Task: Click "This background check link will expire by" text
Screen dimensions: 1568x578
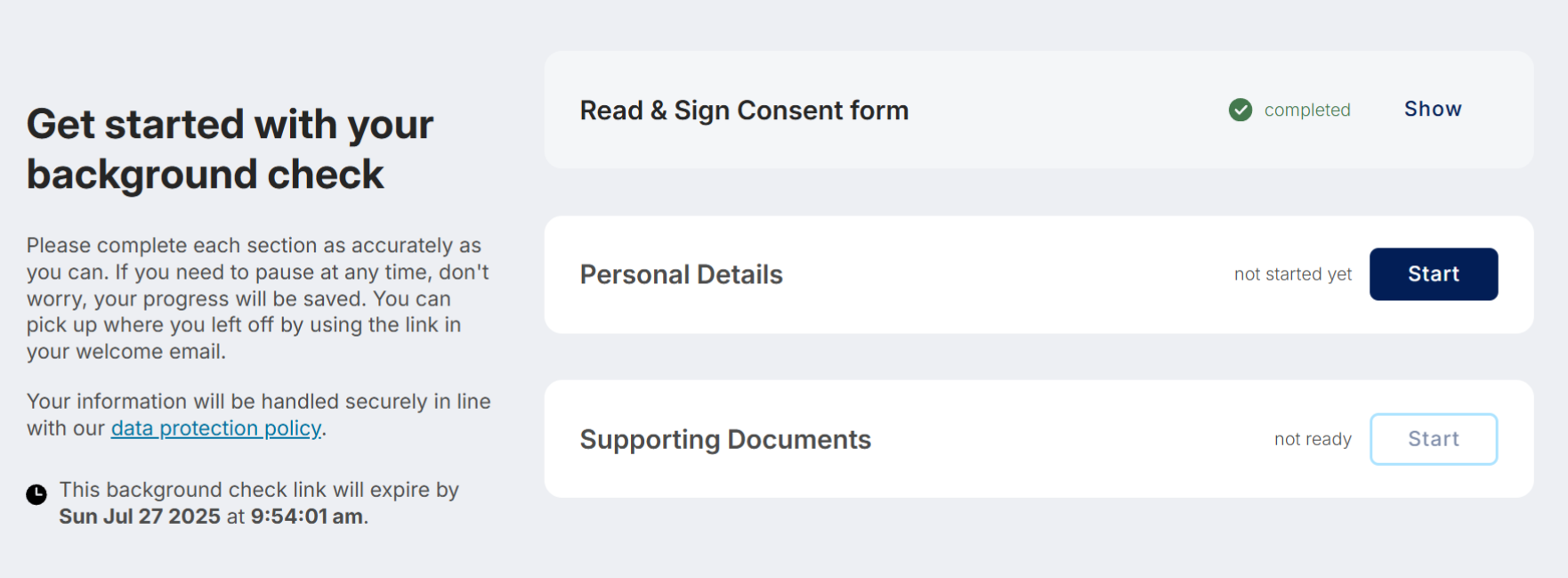Action: coord(259,490)
